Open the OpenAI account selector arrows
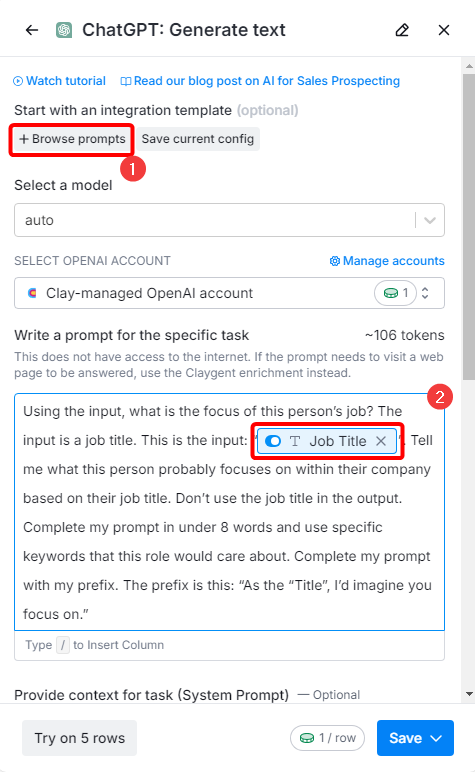 425,293
